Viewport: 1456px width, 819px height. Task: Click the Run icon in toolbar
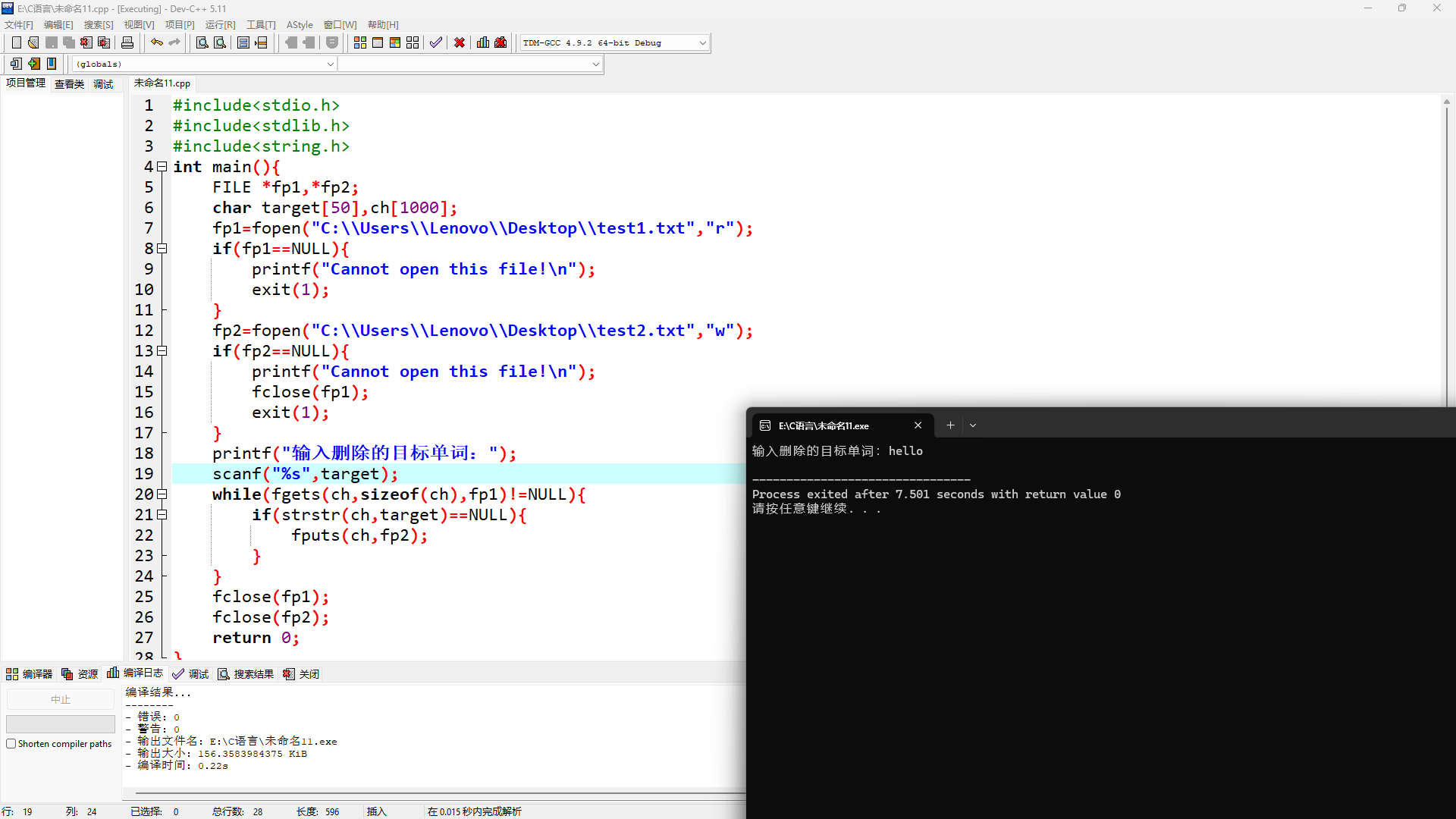[x=378, y=43]
